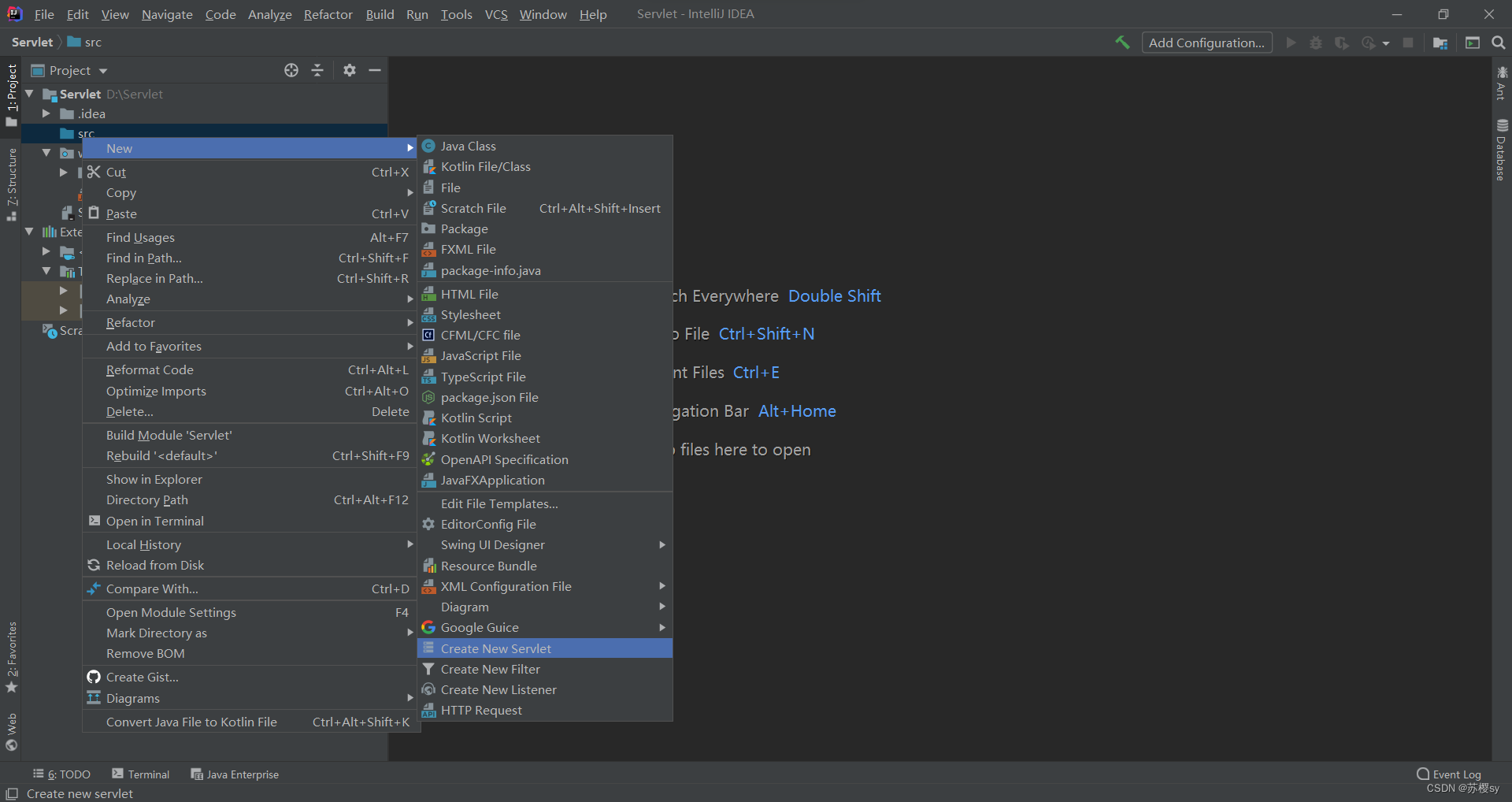
Task: Click the HTML File icon
Action: (428, 294)
